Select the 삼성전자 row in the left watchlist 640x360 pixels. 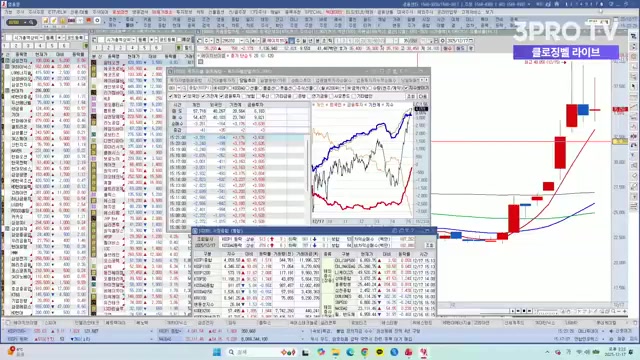pos(44,60)
